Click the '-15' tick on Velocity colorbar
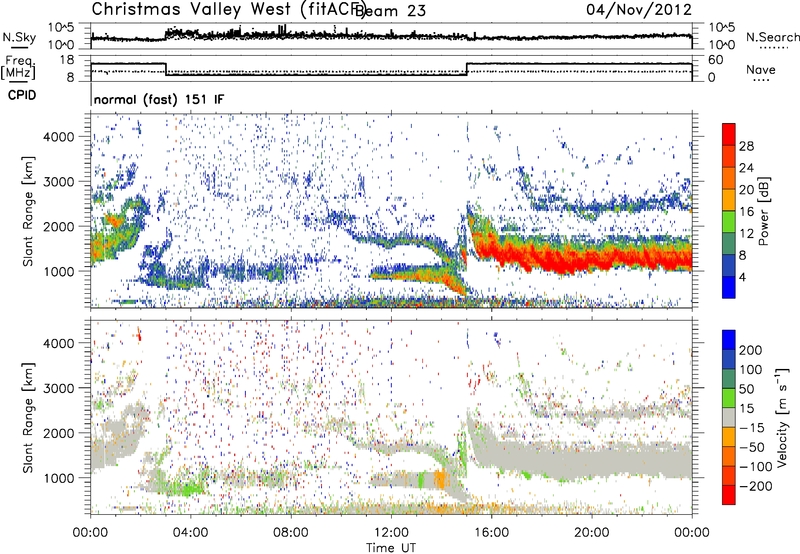This screenshot has height=554, width=800. point(752,427)
